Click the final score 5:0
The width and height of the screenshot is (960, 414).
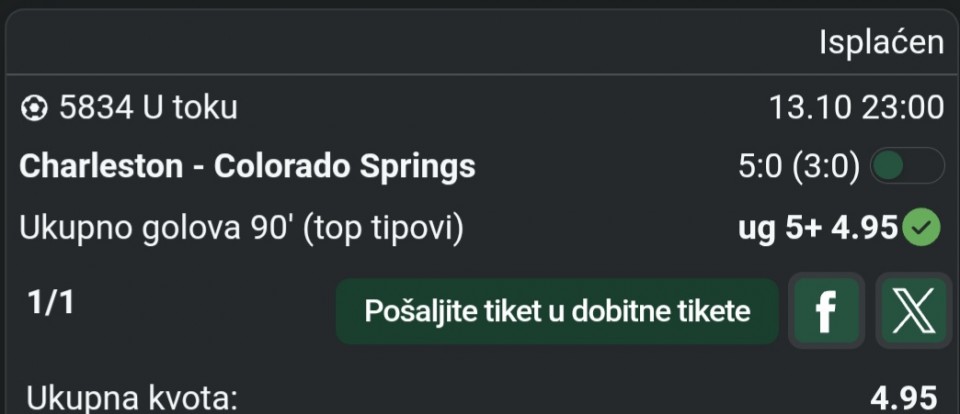(x=762, y=166)
